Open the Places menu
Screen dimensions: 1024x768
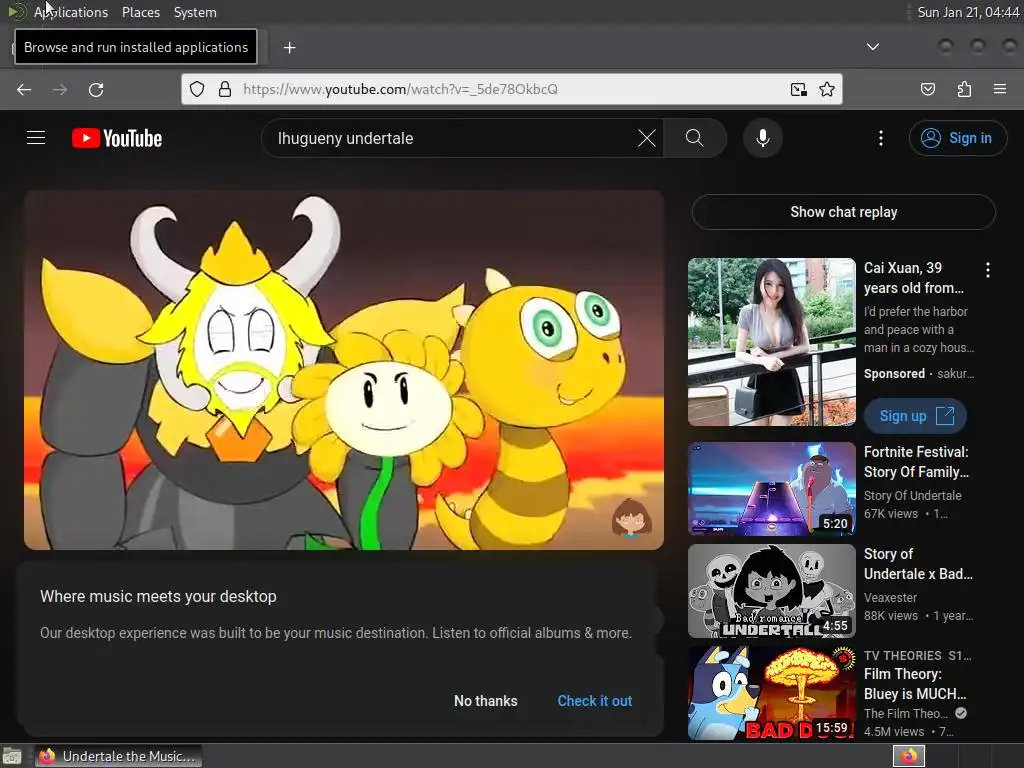pos(140,12)
